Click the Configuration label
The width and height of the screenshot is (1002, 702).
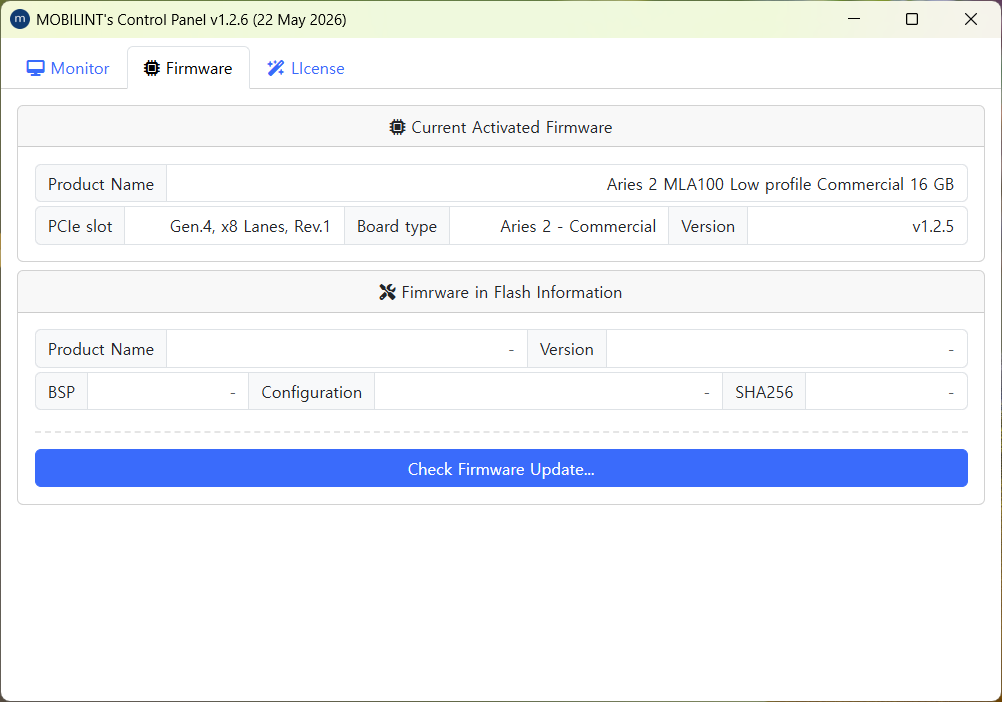tap(311, 392)
